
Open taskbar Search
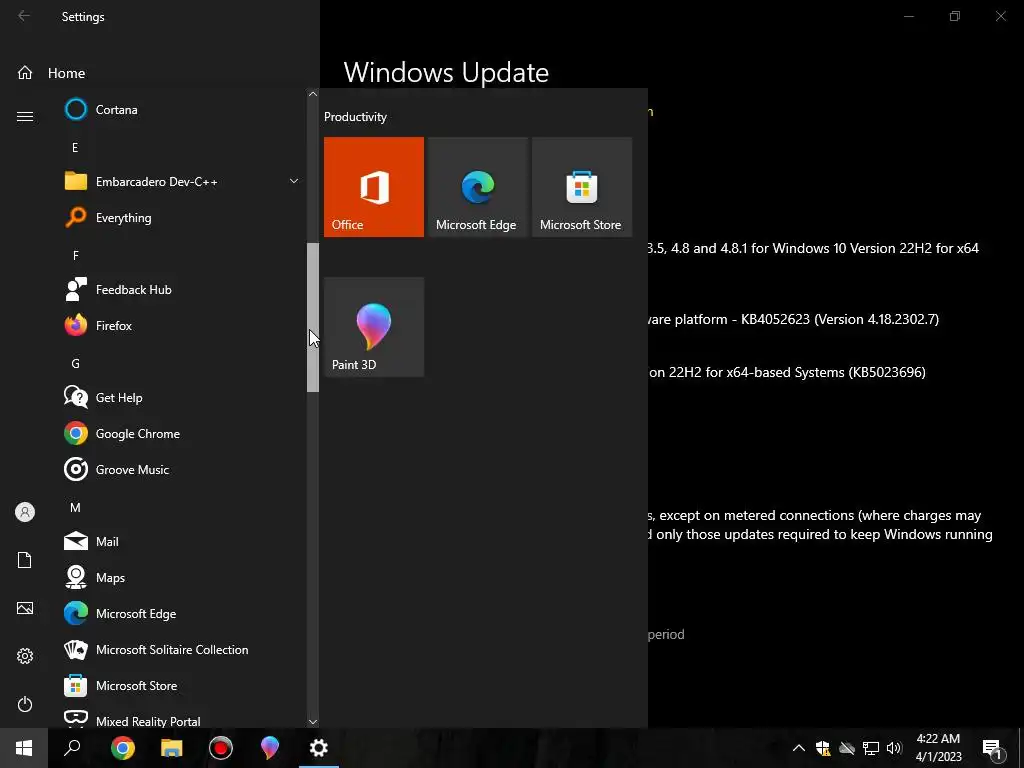pyautogui.click(x=72, y=748)
